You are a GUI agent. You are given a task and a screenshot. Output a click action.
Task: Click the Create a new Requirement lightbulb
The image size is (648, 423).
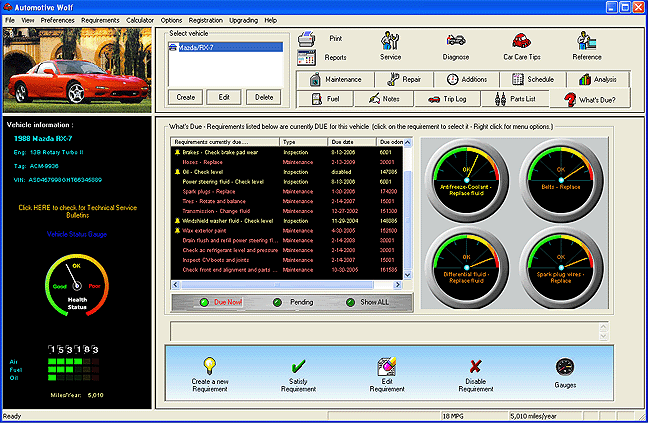[x=210, y=365]
